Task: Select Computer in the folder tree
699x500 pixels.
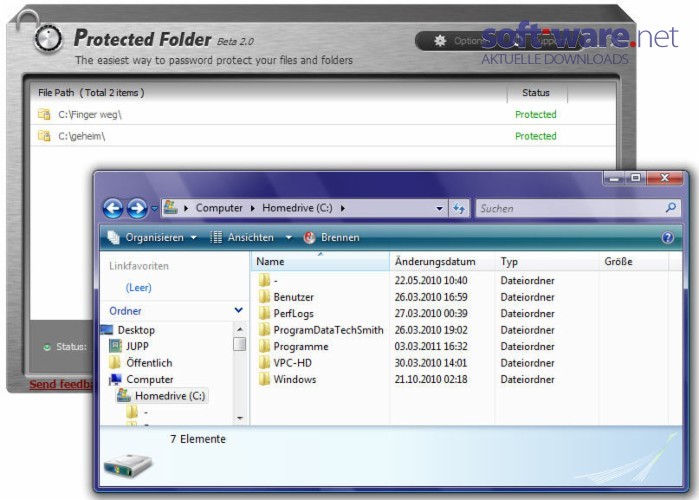Action: point(149,380)
